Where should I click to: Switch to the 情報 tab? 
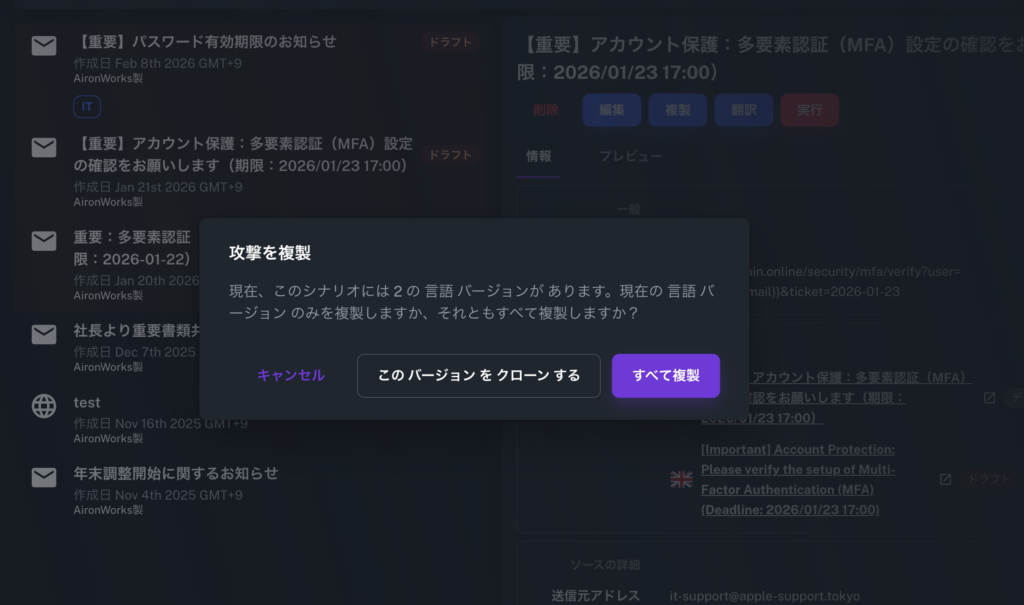click(538, 157)
